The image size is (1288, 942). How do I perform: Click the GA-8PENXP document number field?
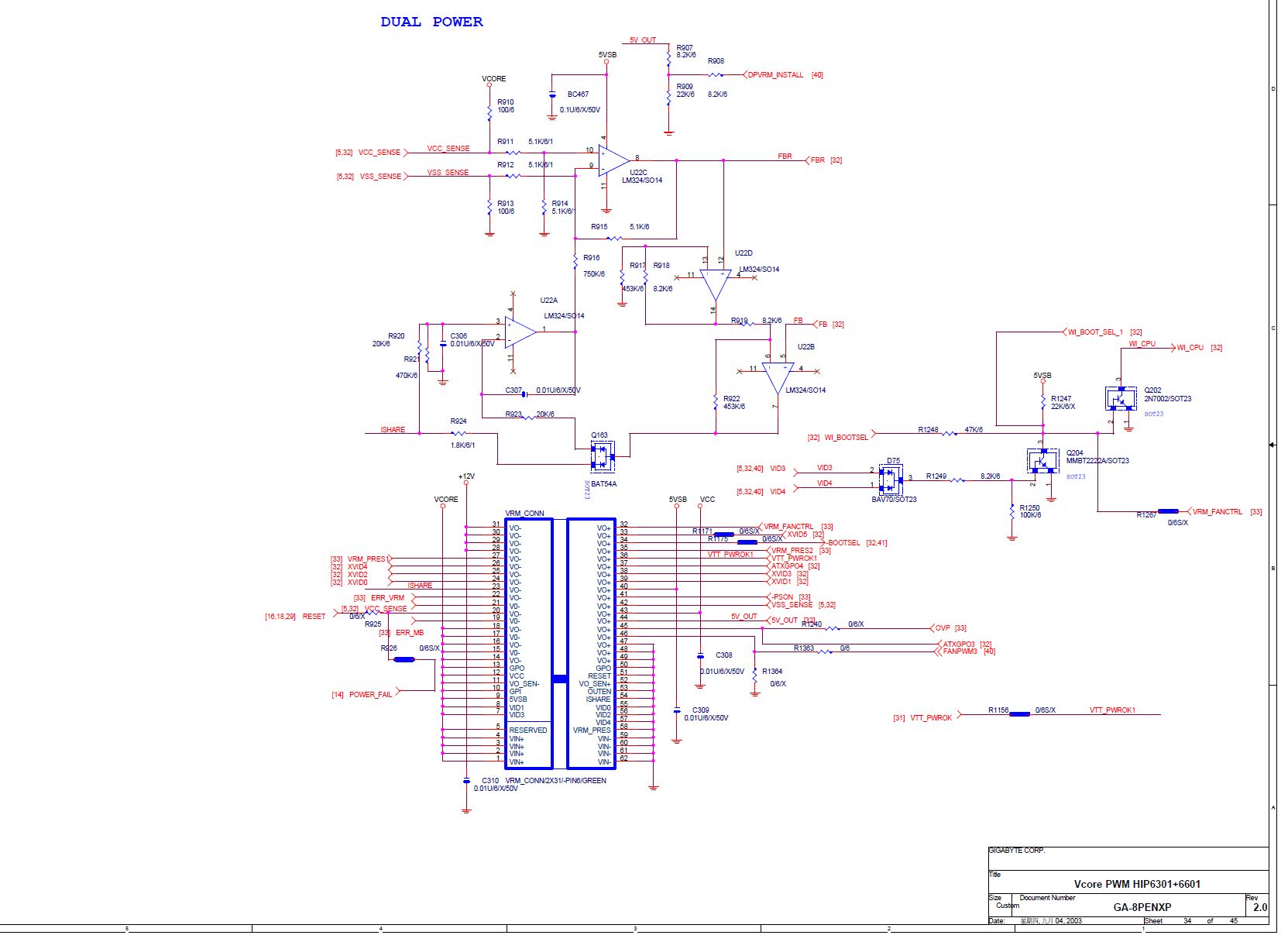pyautogui.click(x=1142, y=907)
